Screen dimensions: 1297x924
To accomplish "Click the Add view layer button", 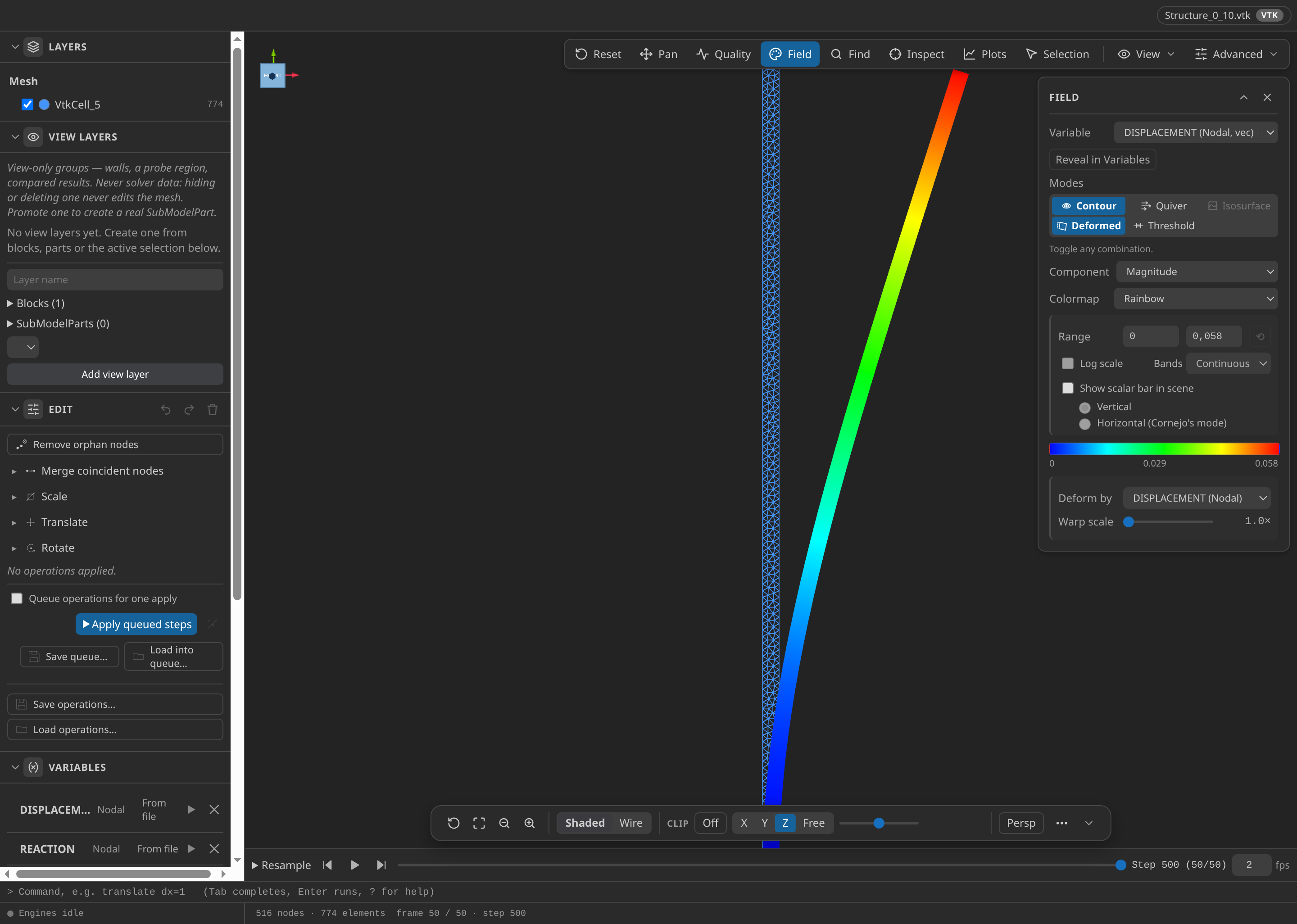I will [x=115, y=374].
